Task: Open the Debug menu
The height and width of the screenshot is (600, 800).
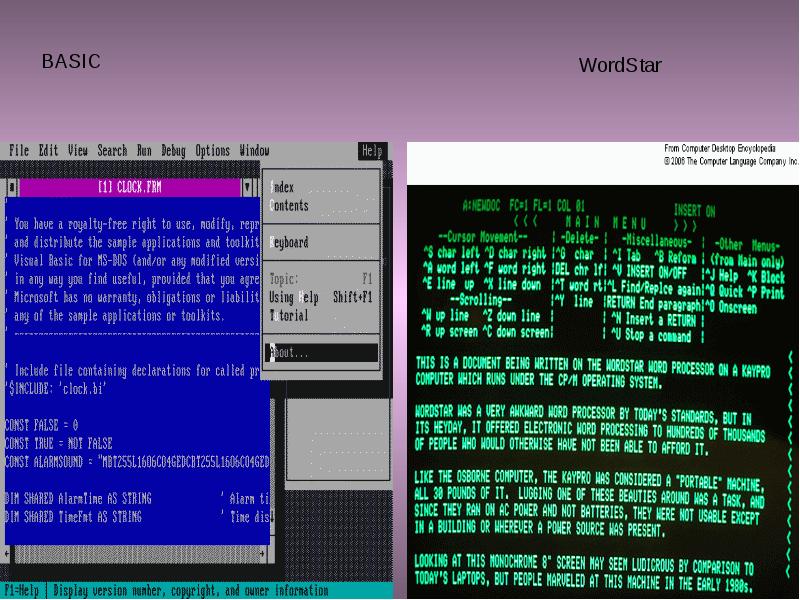Action: (173, 151)
